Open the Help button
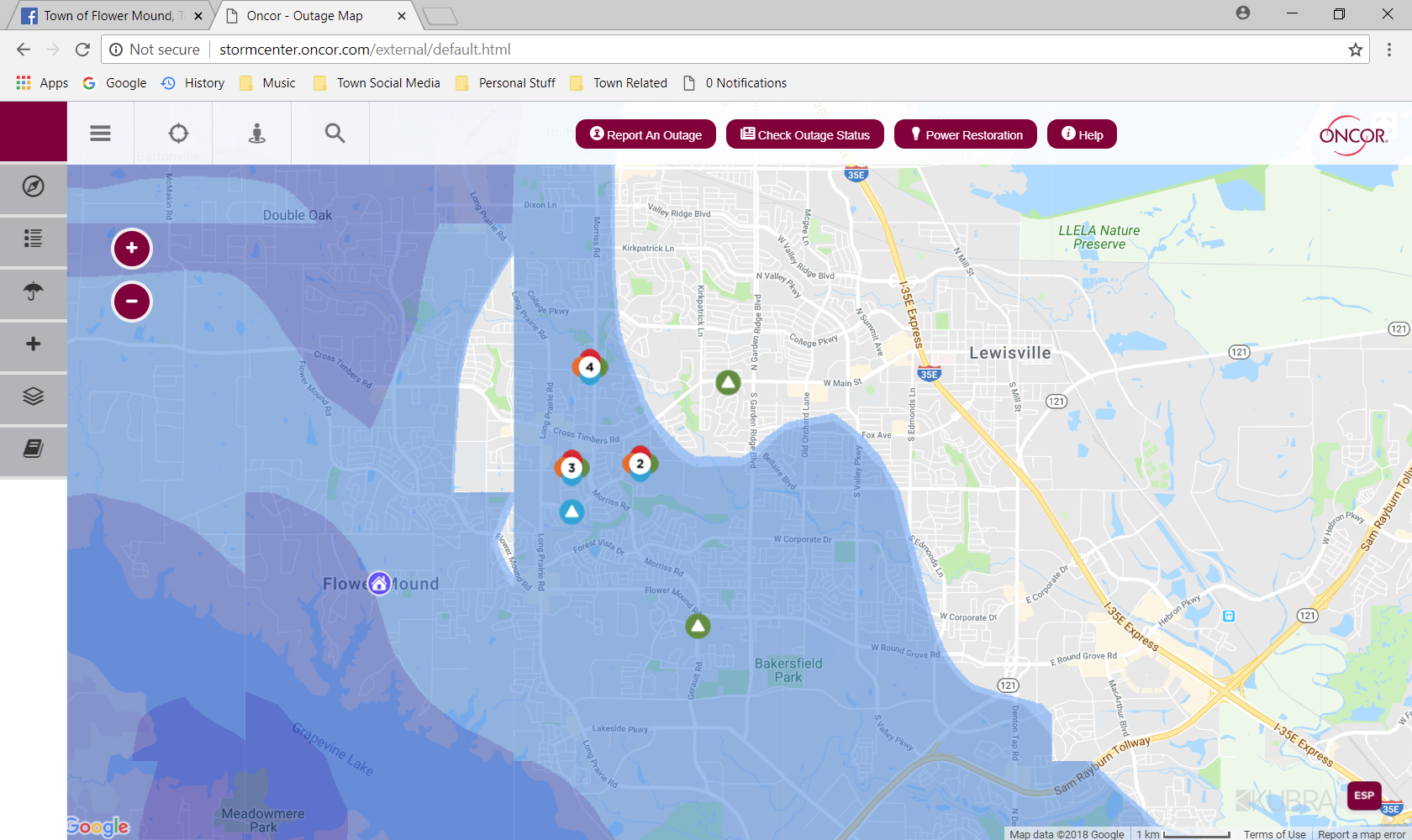Image resolution: width=1412 pixels, height=840 pixels. [1082, 134]
